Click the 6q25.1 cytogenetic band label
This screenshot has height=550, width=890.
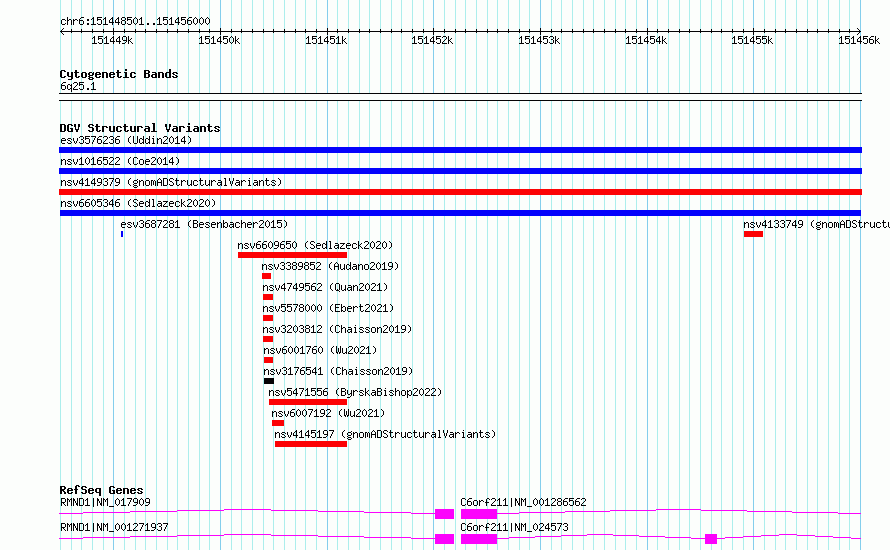pos(78,86)
